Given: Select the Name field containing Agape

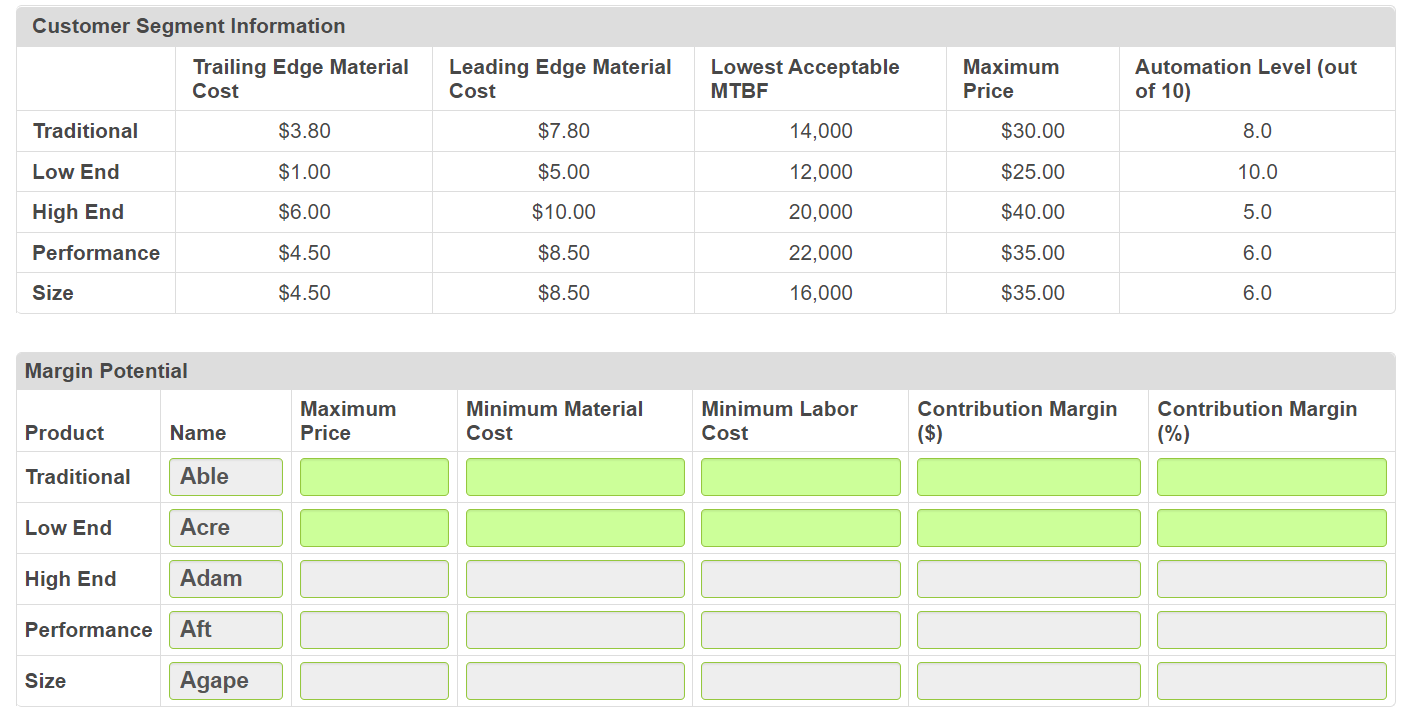Looking at the screenshot, I should click(225, 680).
